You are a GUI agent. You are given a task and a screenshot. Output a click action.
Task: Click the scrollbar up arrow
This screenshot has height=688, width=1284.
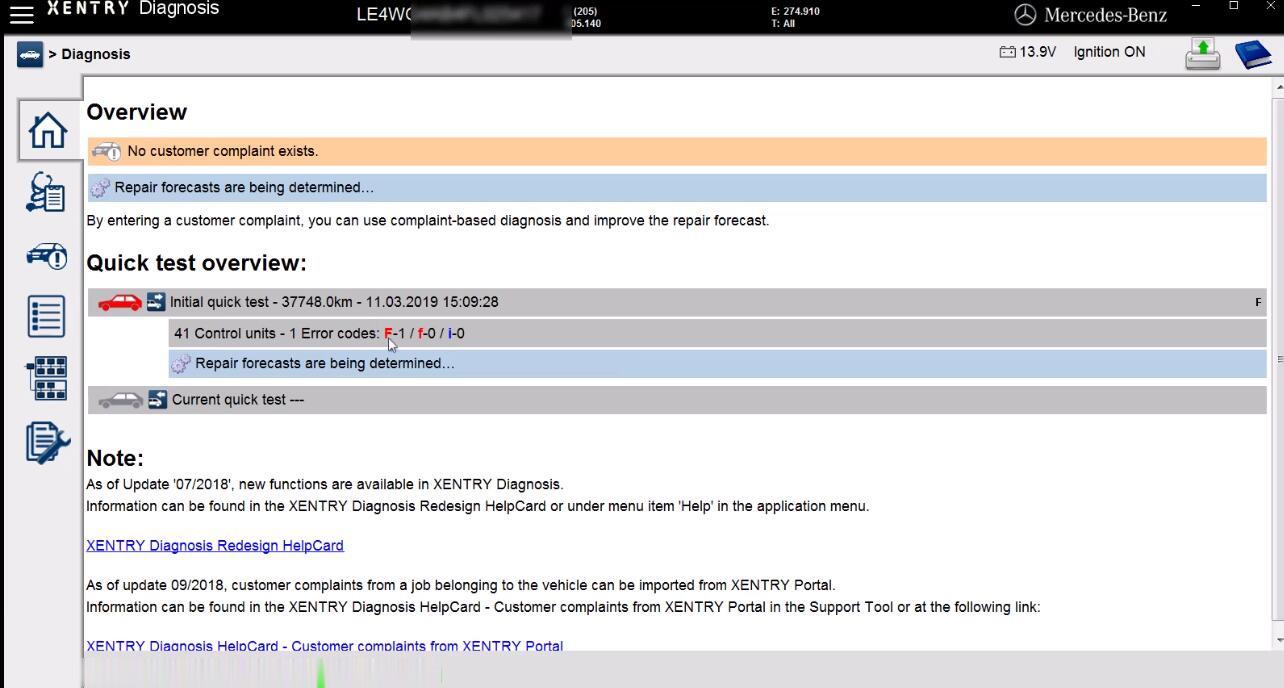tap(1278, 89)
